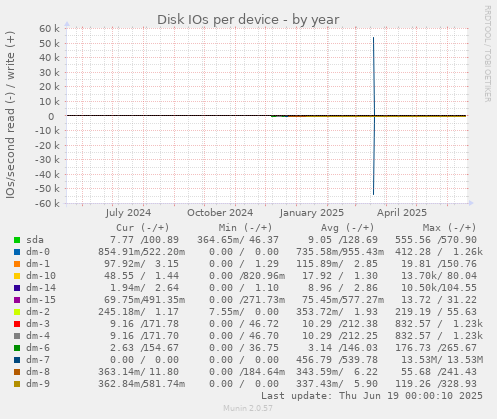Click the 'dm-3' device label

click(x=38, y=324)
